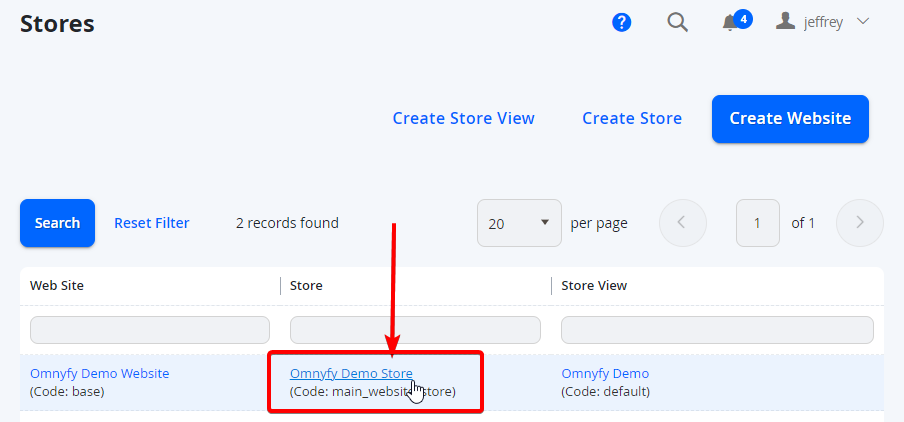Image resolution: width=904 pixels, height=422 pixels.
Task: Click the 'per page' label
Action: 599,223
